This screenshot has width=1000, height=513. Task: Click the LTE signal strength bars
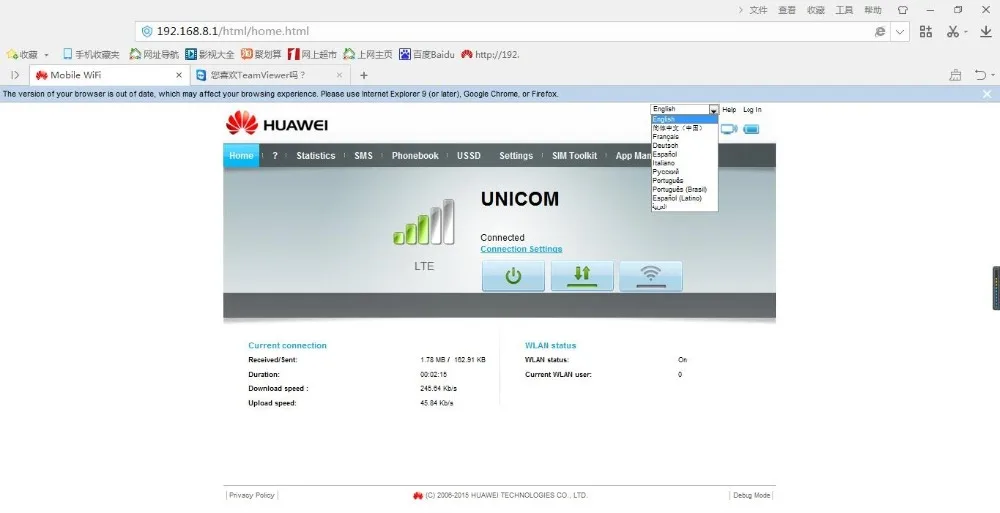coord(424,222)
